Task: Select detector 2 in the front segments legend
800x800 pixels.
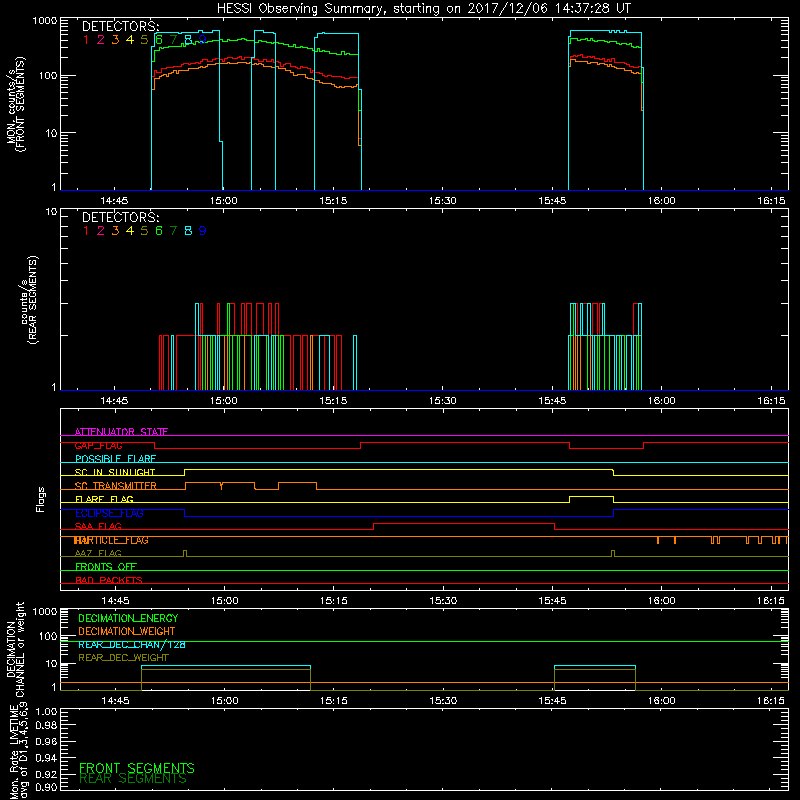Action: 101,40
